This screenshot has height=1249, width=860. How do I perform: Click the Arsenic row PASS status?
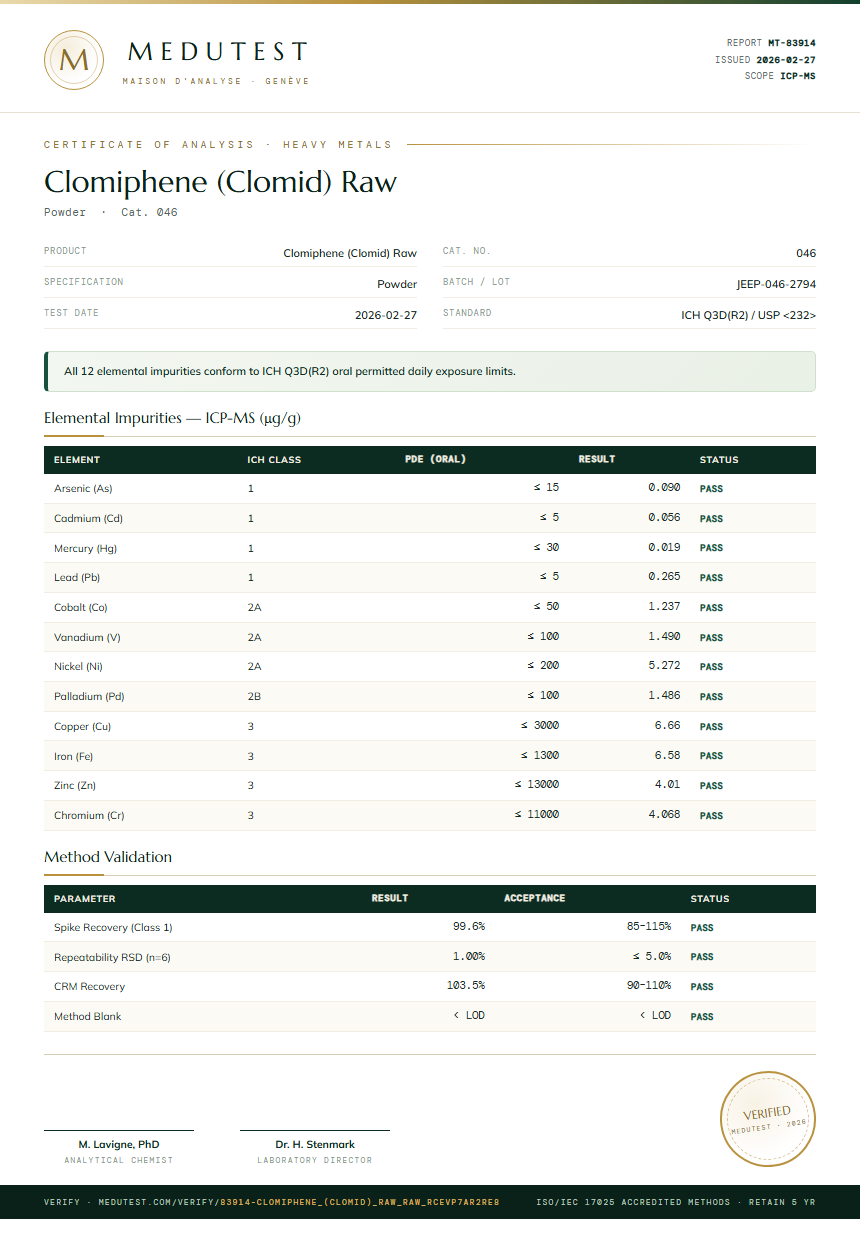pyautogui.click(x=711, y=490)
